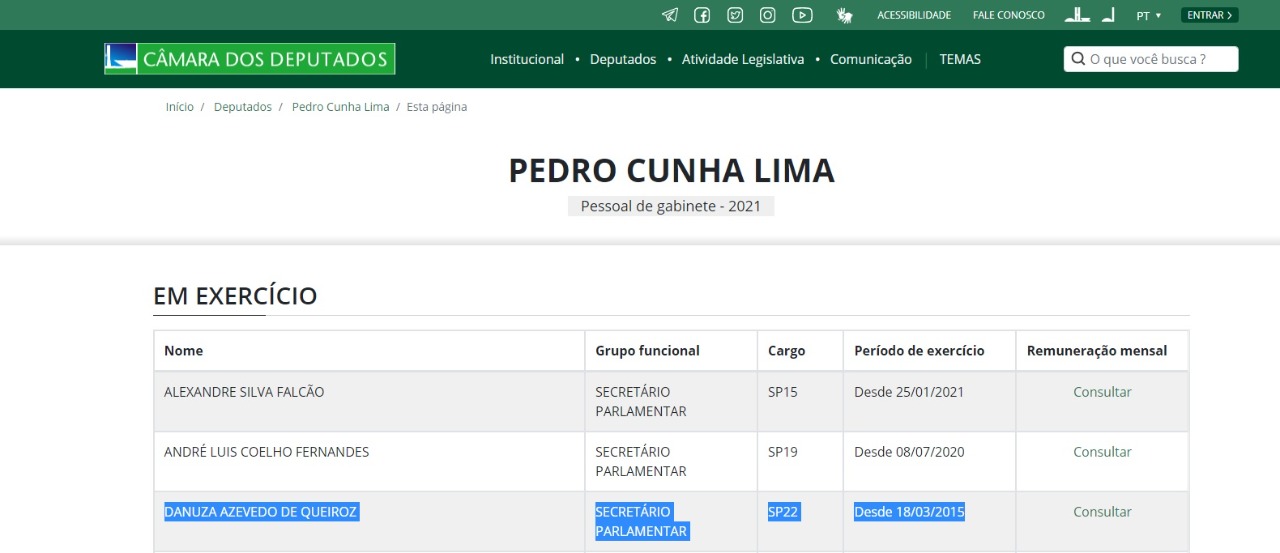Open the Instagram icon
This screenshot has height=553, width=1280.
tap(768, 15)
